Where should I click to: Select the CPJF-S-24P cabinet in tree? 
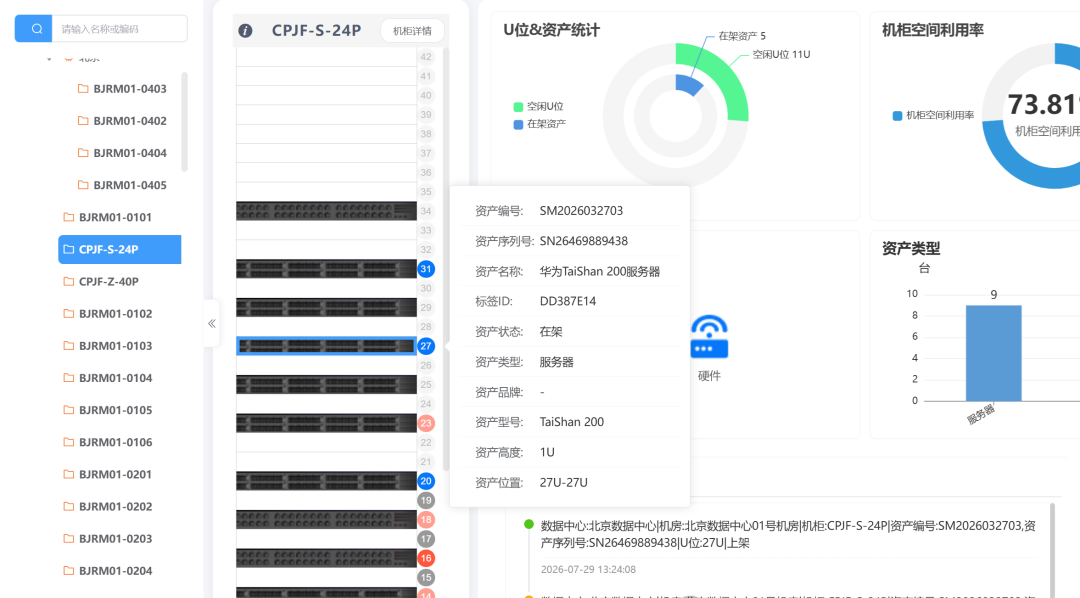[120, 249]
